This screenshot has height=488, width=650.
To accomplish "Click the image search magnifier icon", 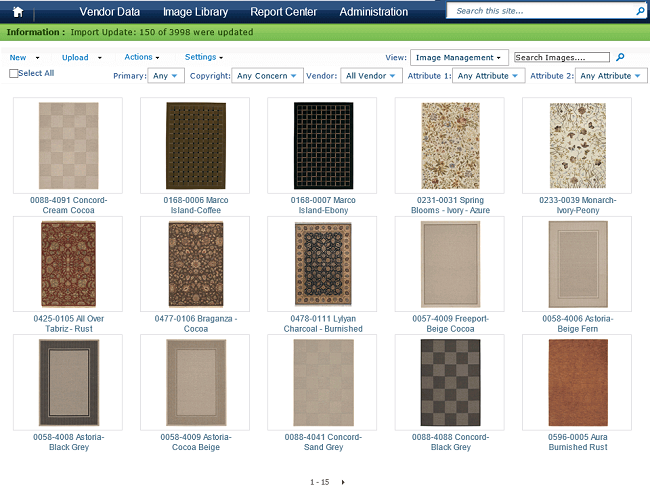I will click(620, 57).
